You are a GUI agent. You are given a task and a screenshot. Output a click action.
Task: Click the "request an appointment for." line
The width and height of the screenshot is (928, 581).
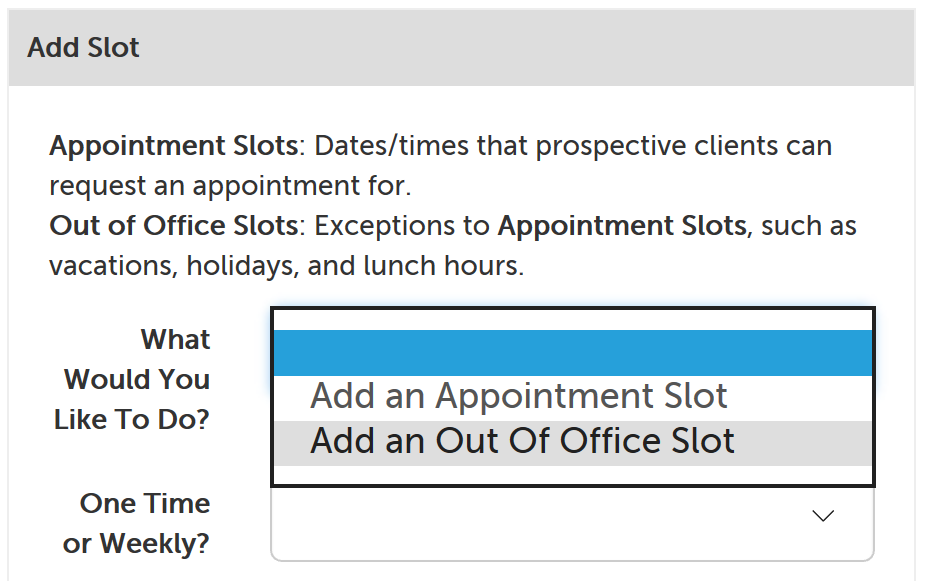pyautogui.click(x=230, y=186)
